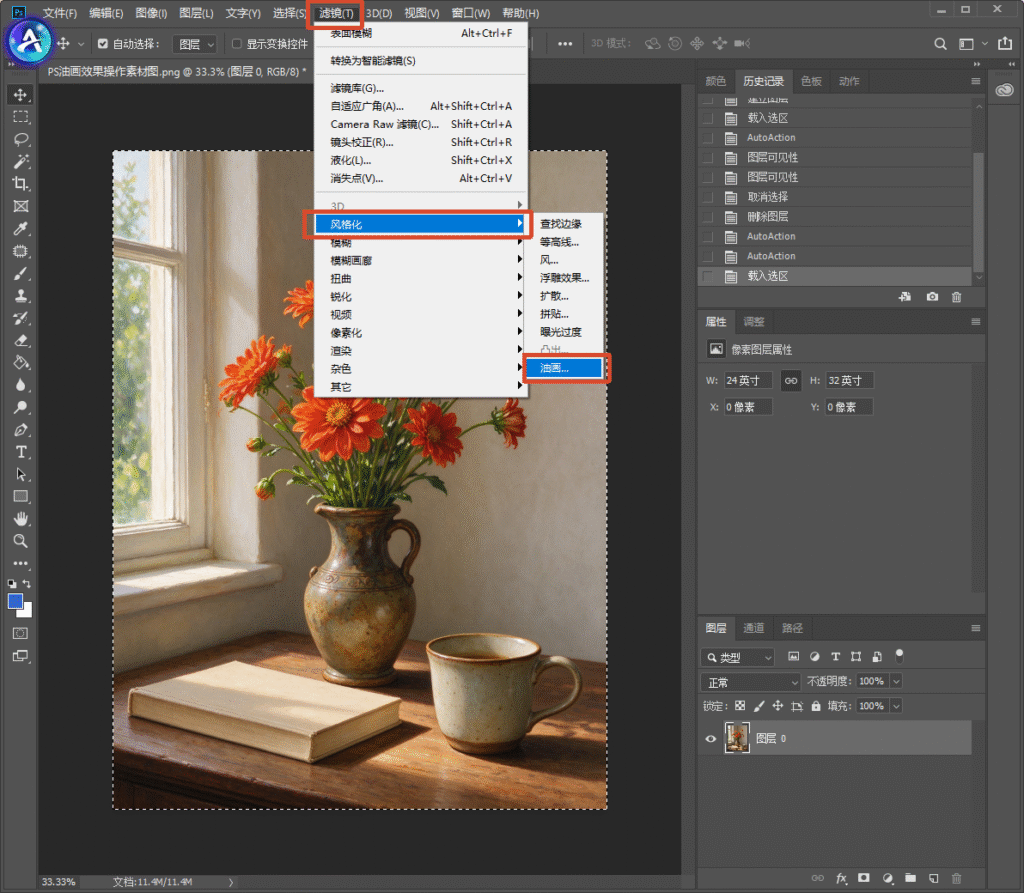1024x893 pixels.
Task: Select the Paint Bucket tool
Action: coord(20,363)
